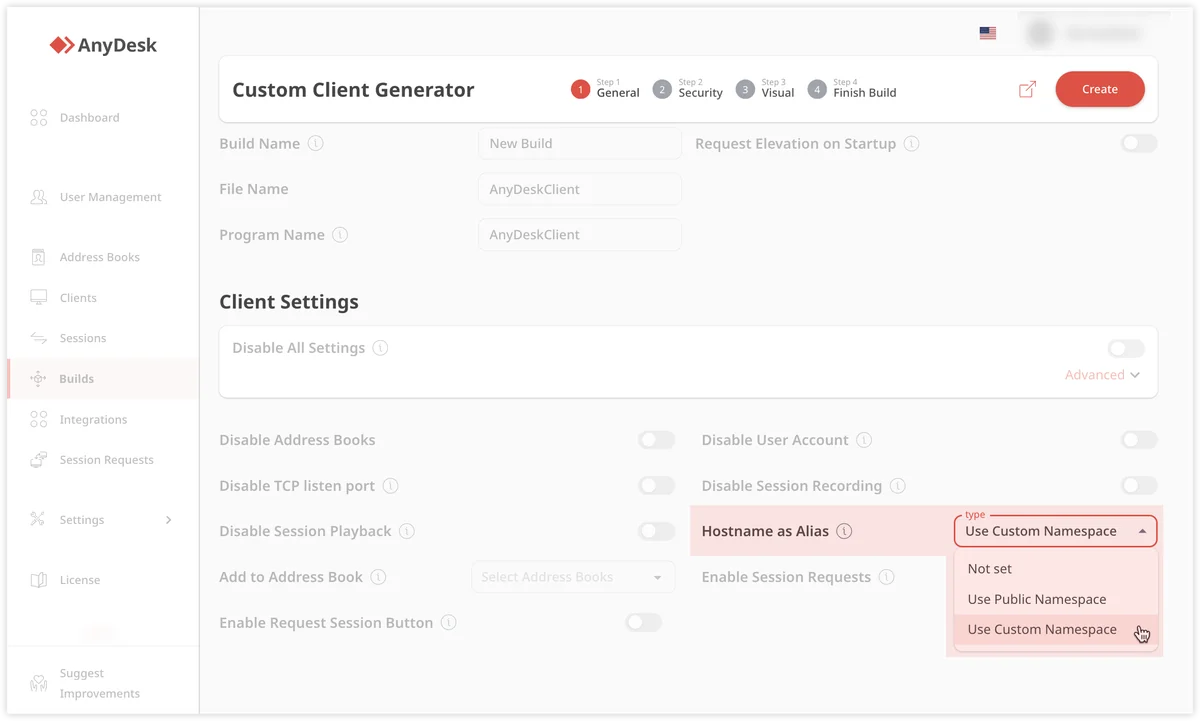This screenshot has width=1200, height=721.
Task: Click the Session Requests icon
Action: [39, 460]
